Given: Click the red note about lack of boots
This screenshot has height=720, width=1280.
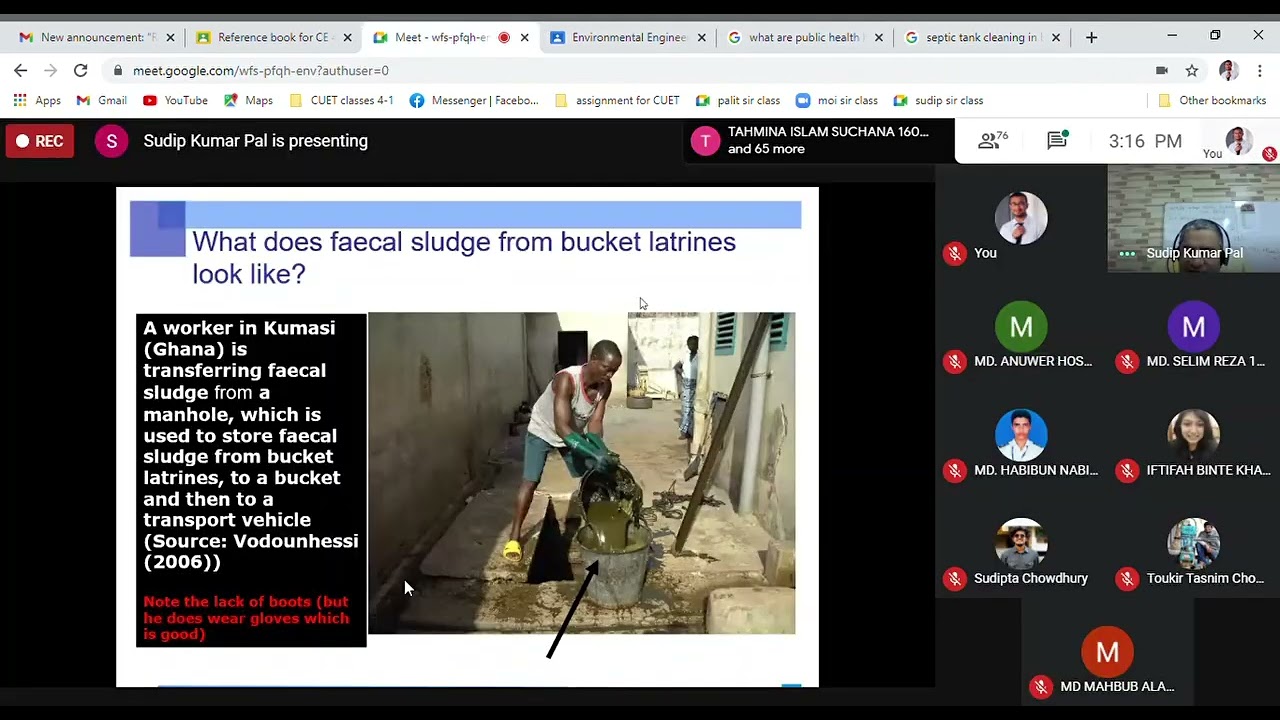Looking at the screenshot, I should click(247, 617).
